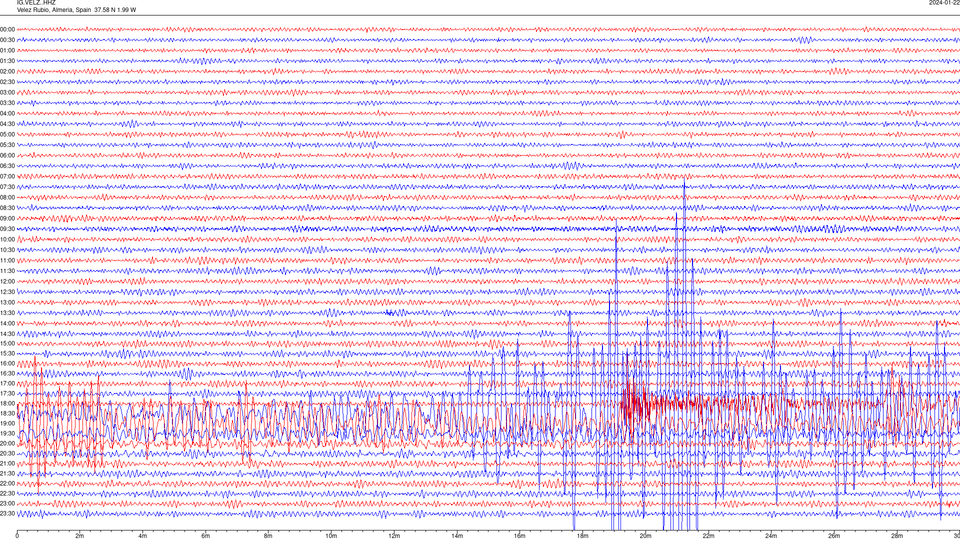The width and height of the screenshot is (960, 540).
Task: Select the 15:30 trace time label
Action: pos(7,353)
